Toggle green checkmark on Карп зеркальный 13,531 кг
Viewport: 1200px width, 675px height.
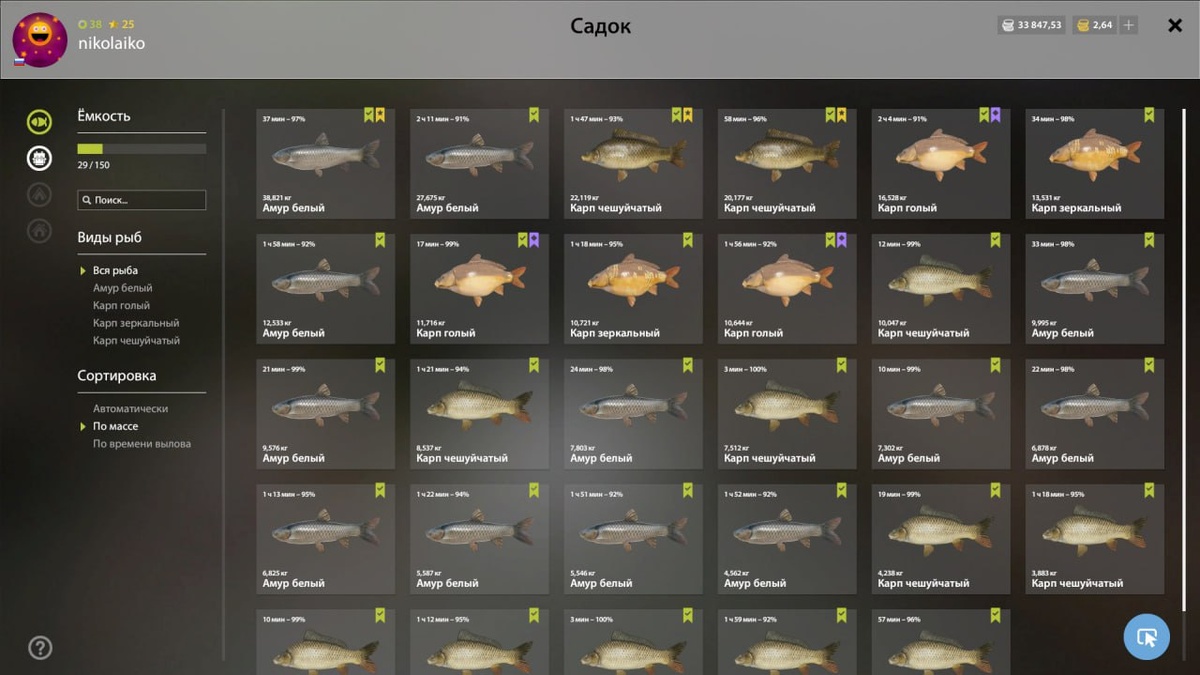[1149, 115]
